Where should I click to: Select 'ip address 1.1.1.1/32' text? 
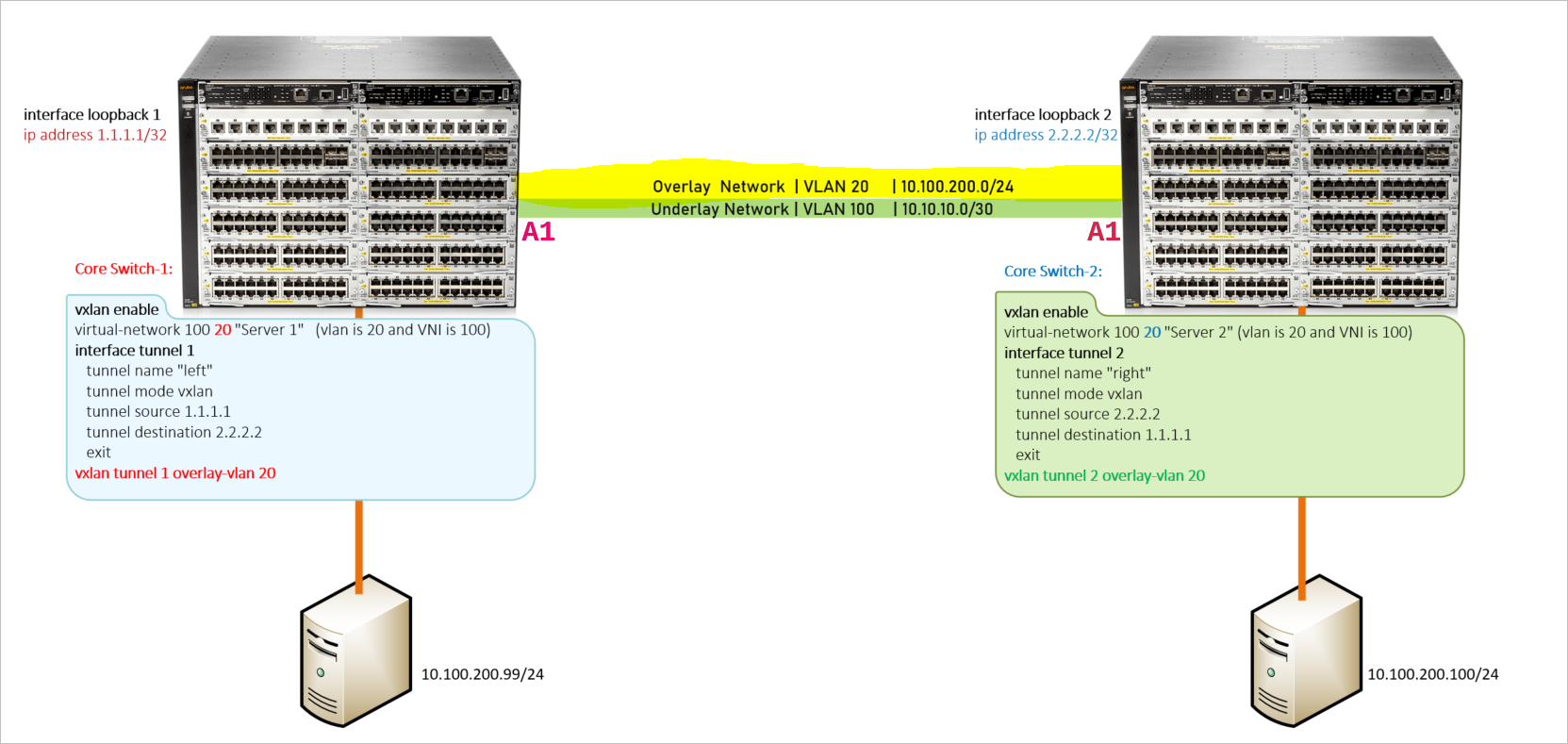pos(95,135)
